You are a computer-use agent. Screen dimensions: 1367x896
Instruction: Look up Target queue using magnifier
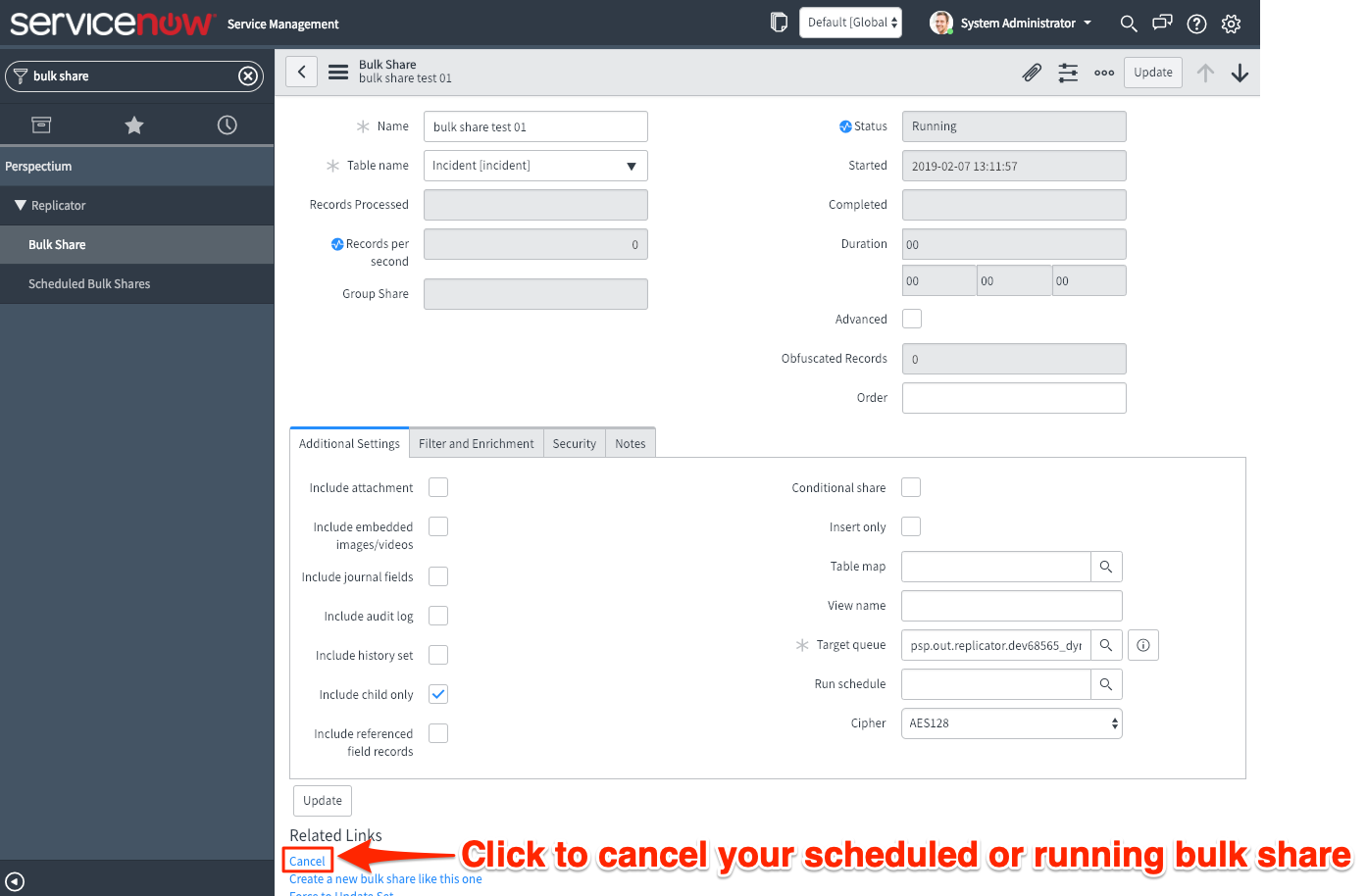1106,645
